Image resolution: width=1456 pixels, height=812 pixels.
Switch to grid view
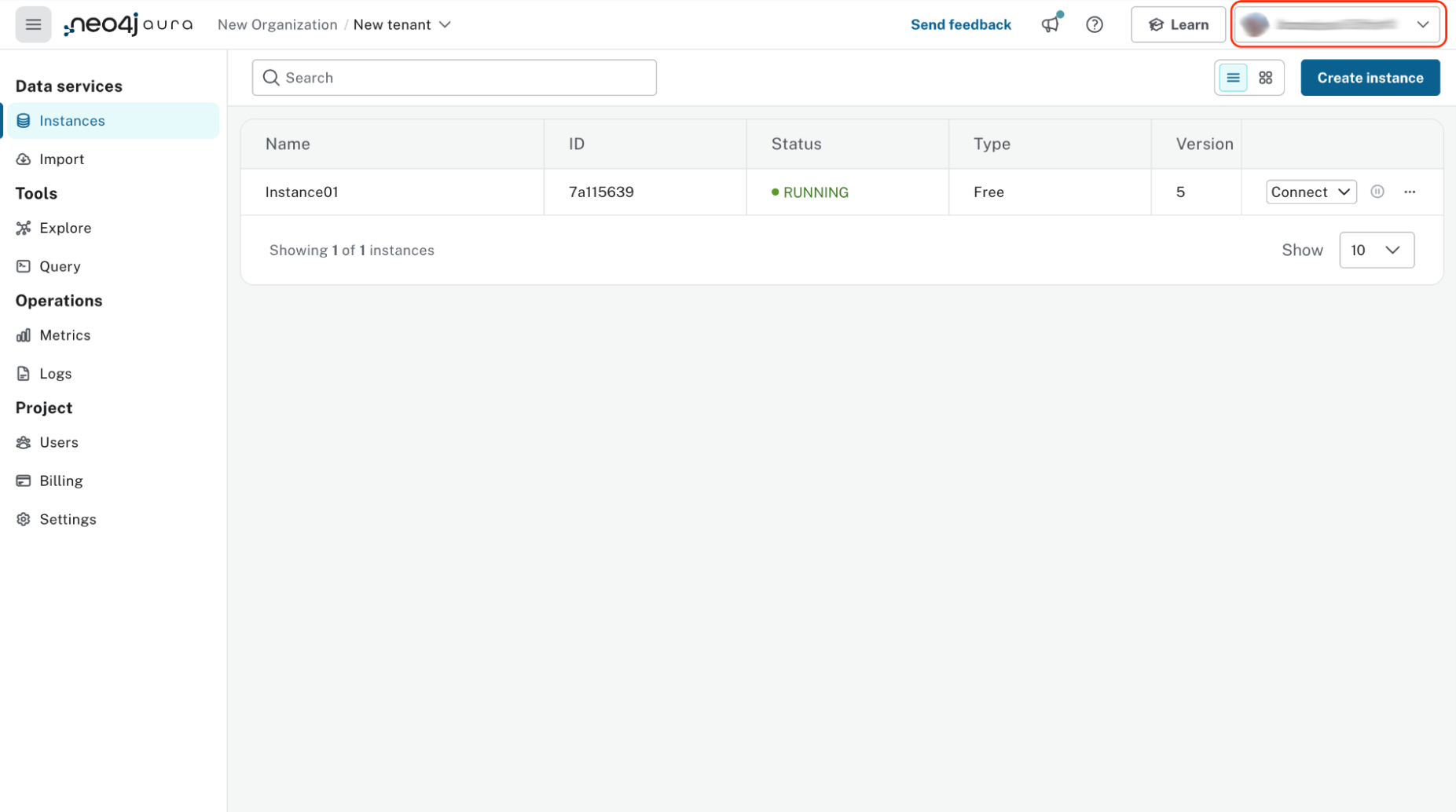[x=1265, y=78]
